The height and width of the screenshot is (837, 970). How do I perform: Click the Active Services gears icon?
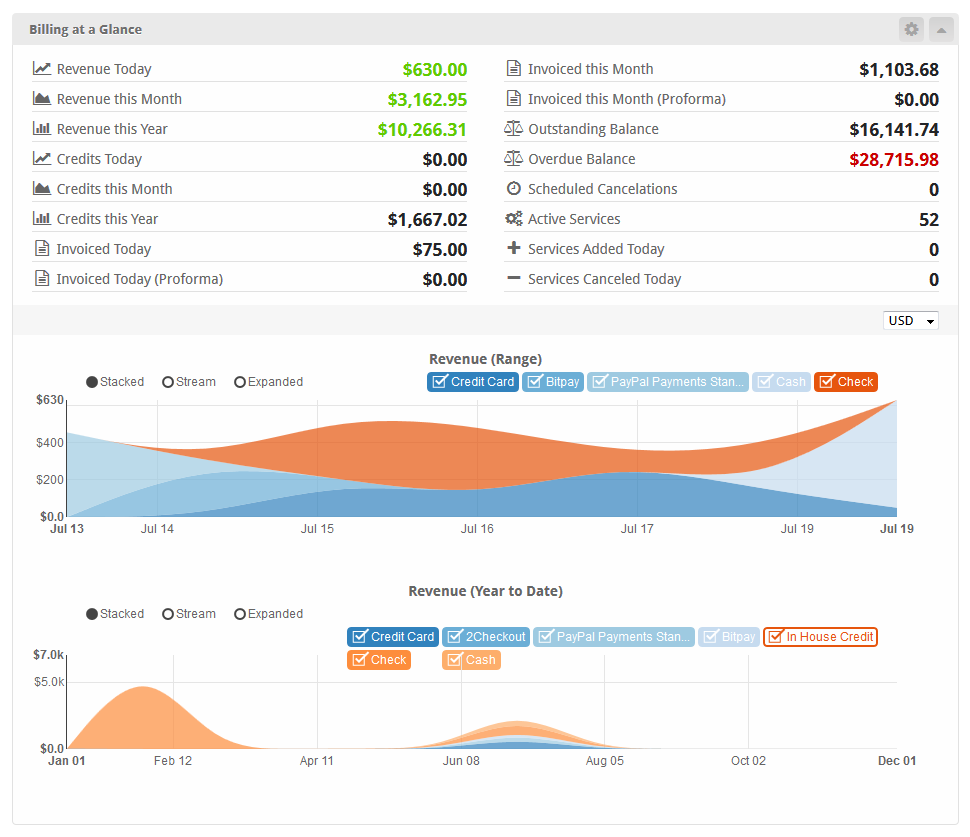pyautogui.click(x=513, y=219)
